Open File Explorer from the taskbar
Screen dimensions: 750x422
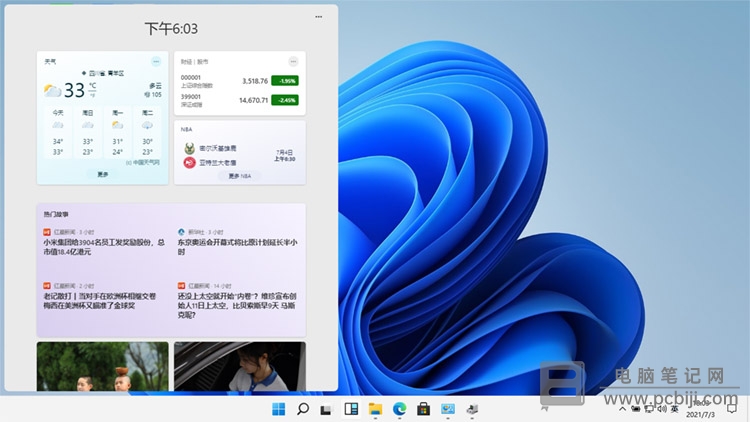[x=375, y=409]
